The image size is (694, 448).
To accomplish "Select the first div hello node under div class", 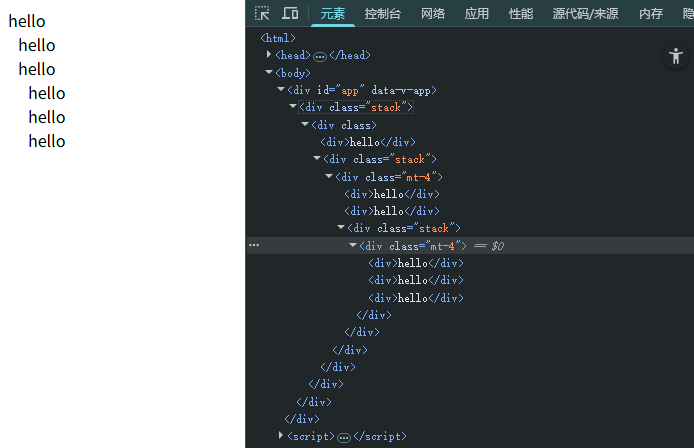I will click(x=368, y=142).
